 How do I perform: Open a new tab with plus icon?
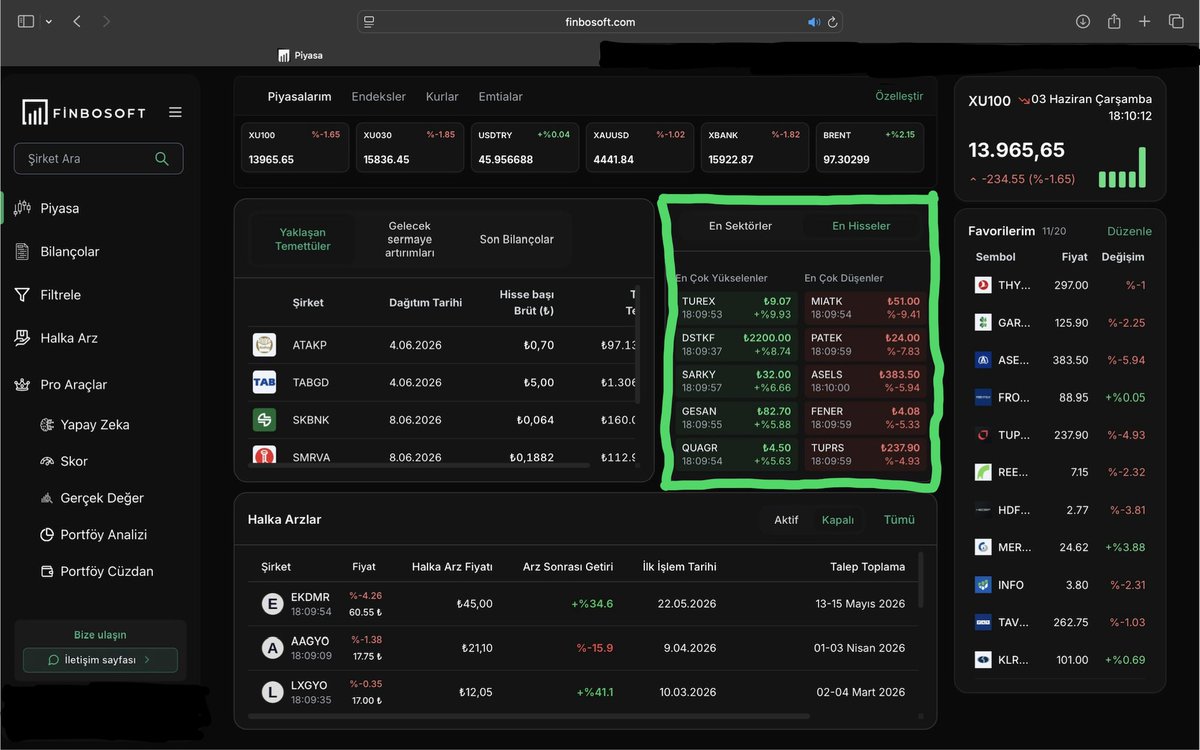click(x=1145, y=21)
